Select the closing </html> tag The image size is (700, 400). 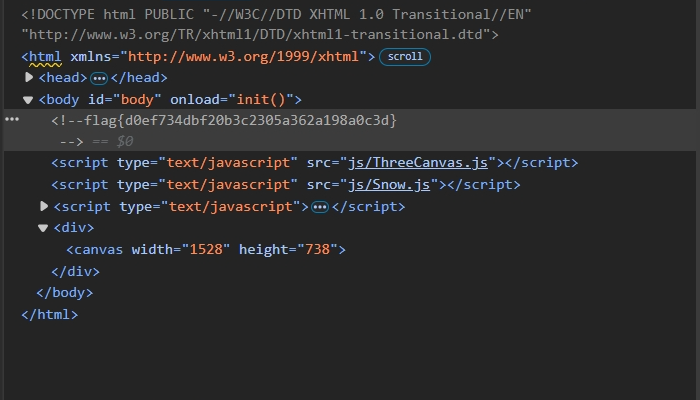[x=50, y=315]
